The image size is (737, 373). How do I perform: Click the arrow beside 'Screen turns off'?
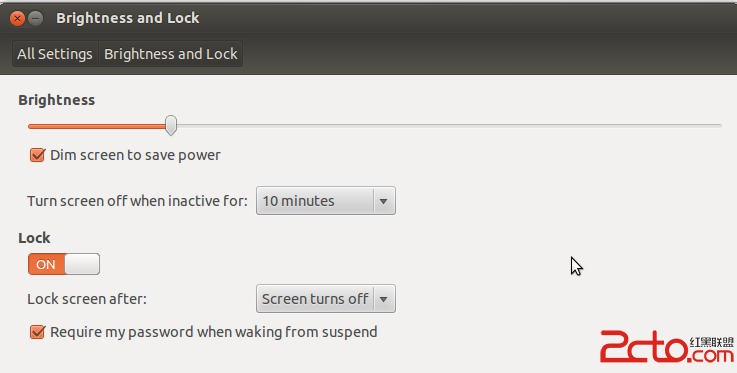(384, 299)
